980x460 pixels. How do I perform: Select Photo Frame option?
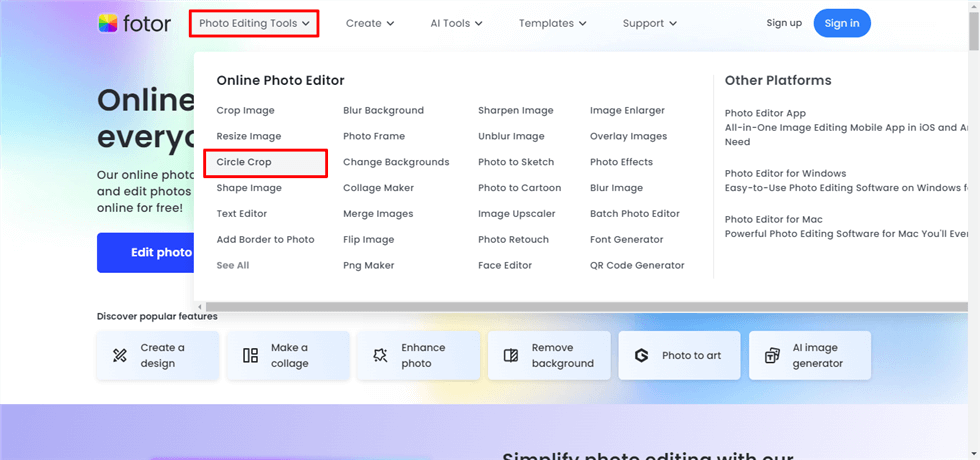coord(374,136)
